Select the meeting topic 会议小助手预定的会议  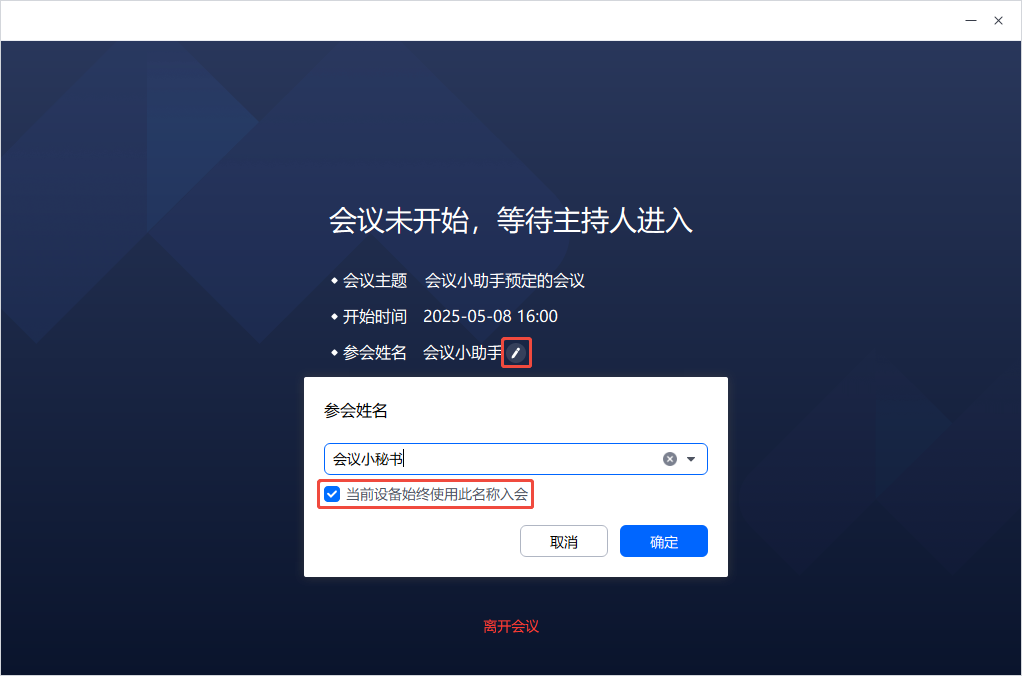pyautogui.click(x=504, y=281)
